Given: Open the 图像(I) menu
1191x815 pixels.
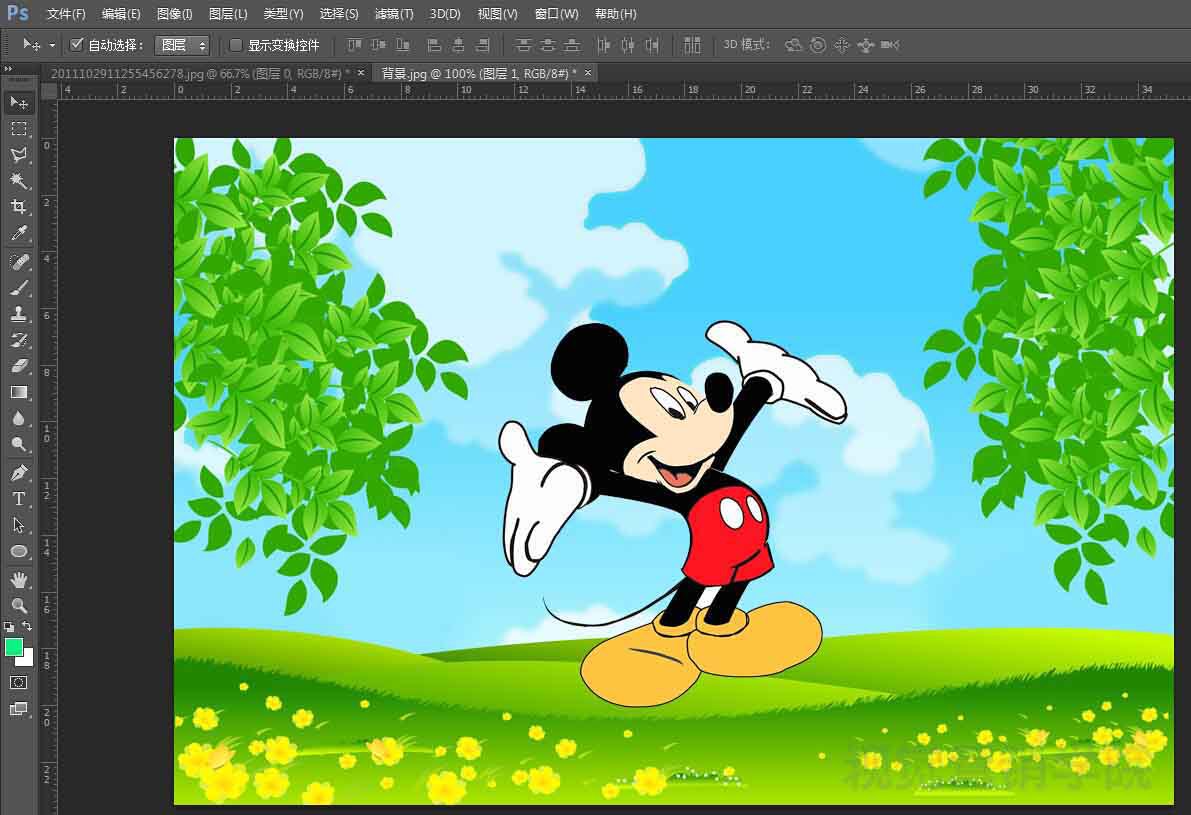Looking at the screenshot, I should pyautogui.click(x=175, y=14).
